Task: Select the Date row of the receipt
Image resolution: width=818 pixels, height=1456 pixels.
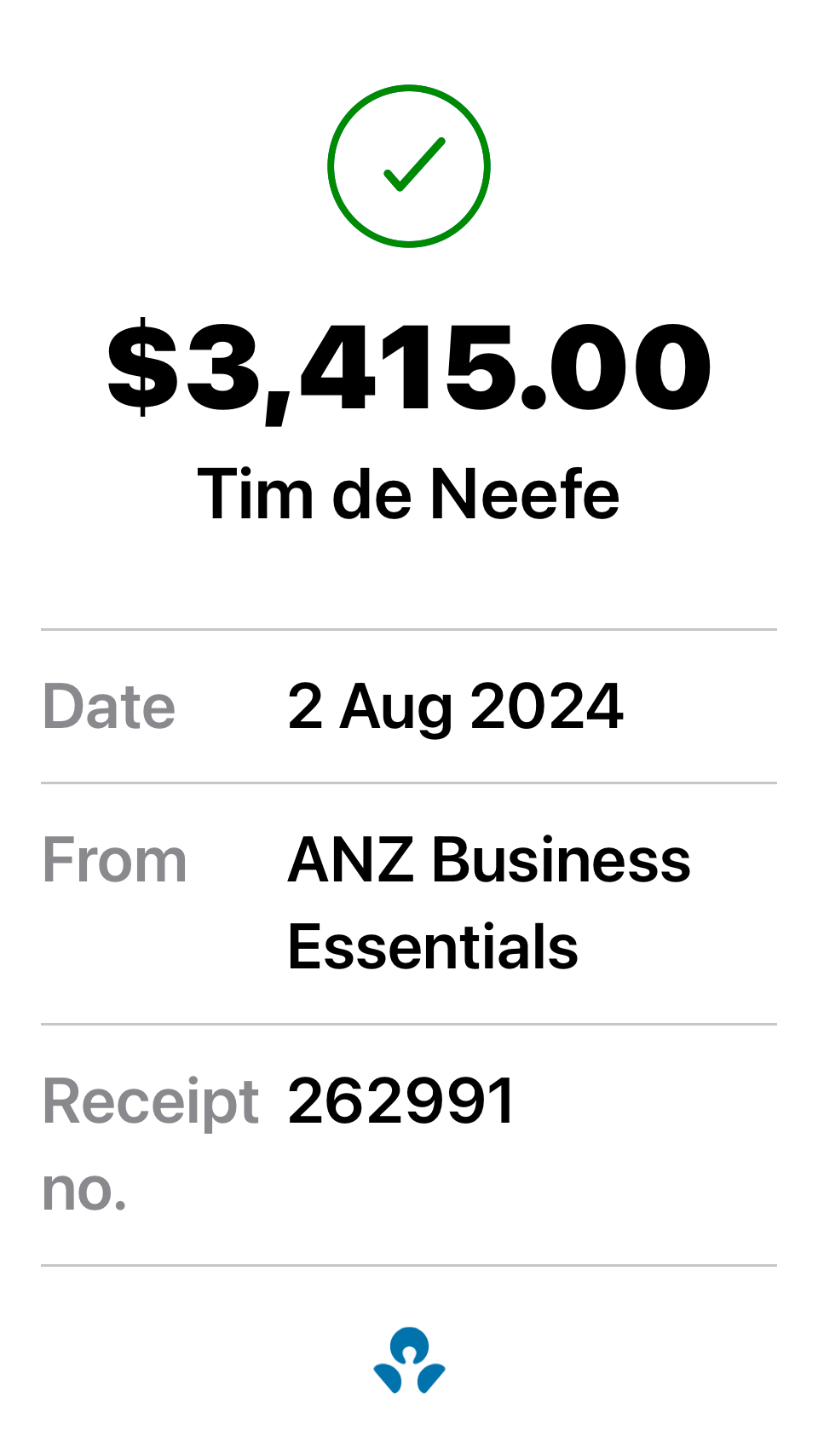Action: 409,704
